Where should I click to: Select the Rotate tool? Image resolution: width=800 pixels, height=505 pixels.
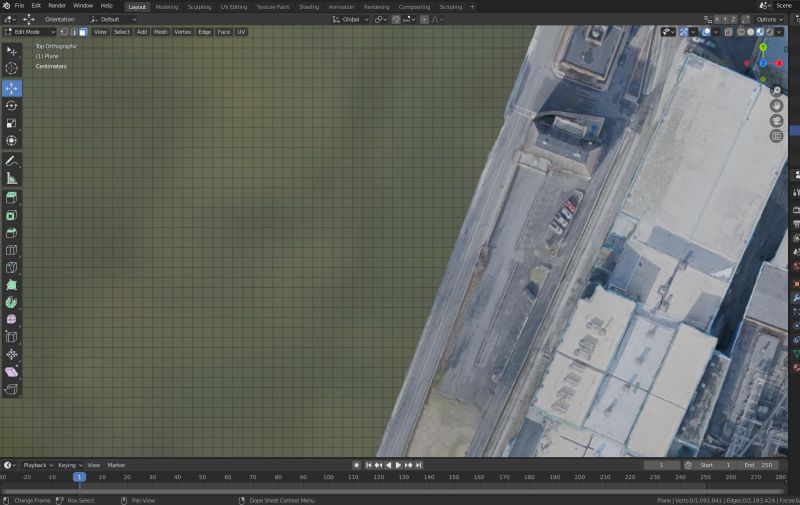click(11, 106)
